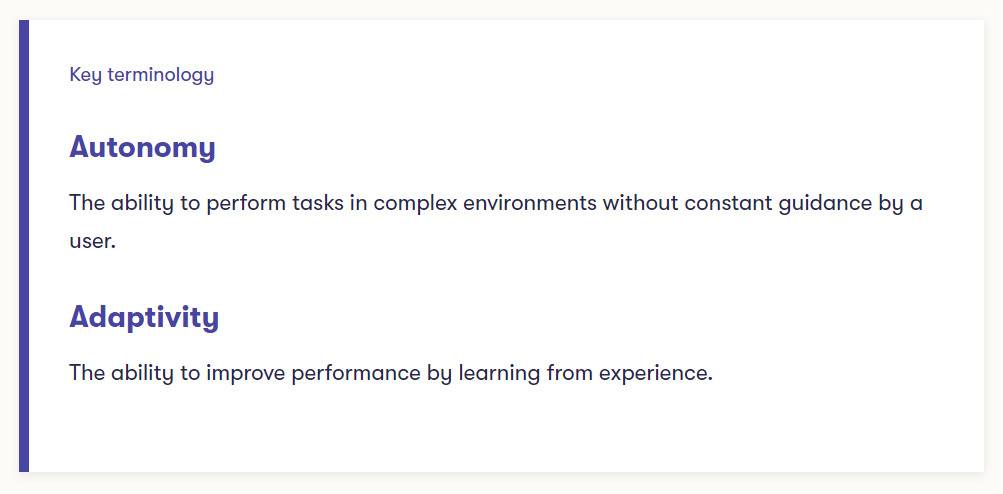Click the word "improve" in Adaptivity definition
Screen dimensions: 1003x494
(x=246, y=373)
